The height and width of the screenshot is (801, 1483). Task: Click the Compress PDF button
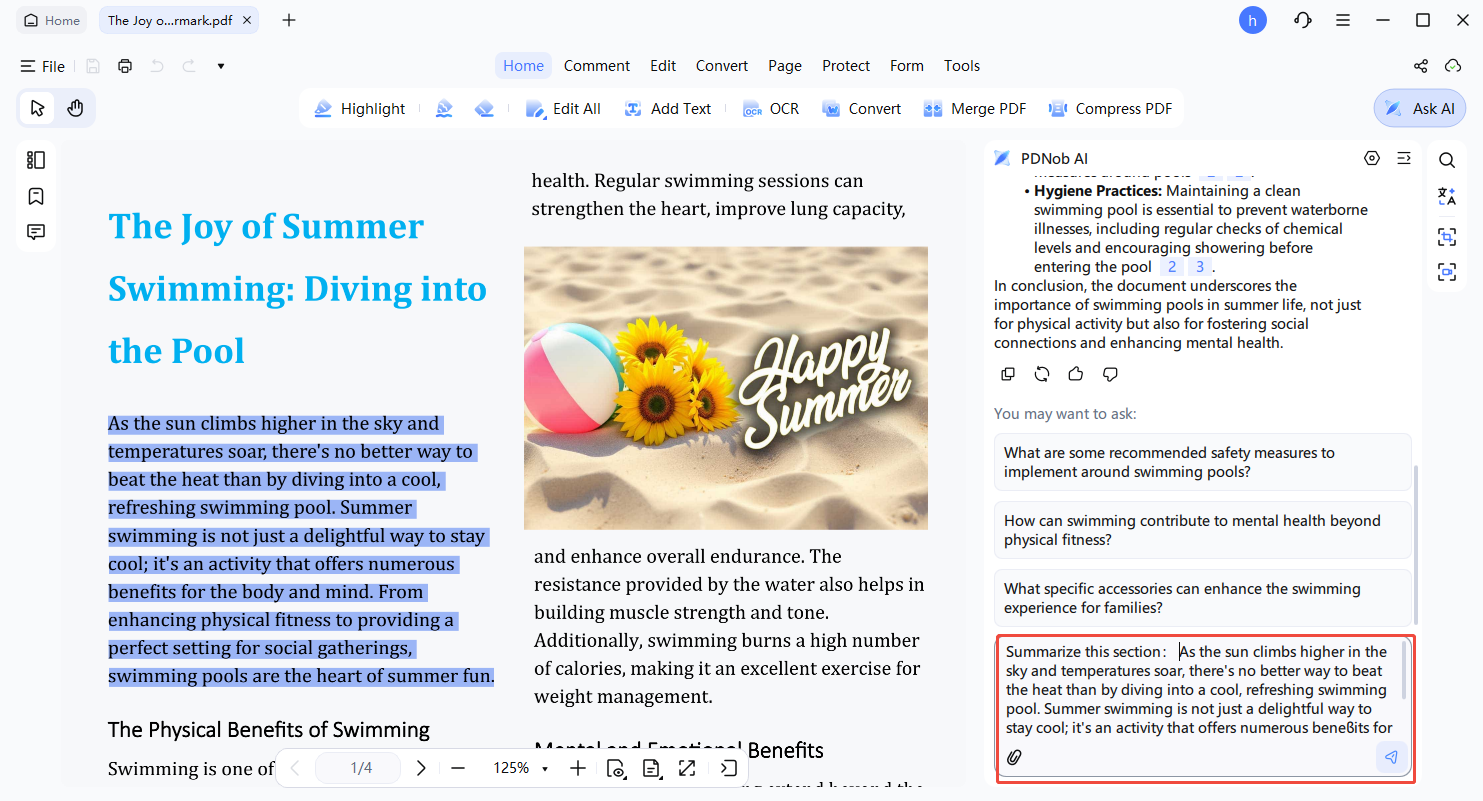click(1110, 109)
